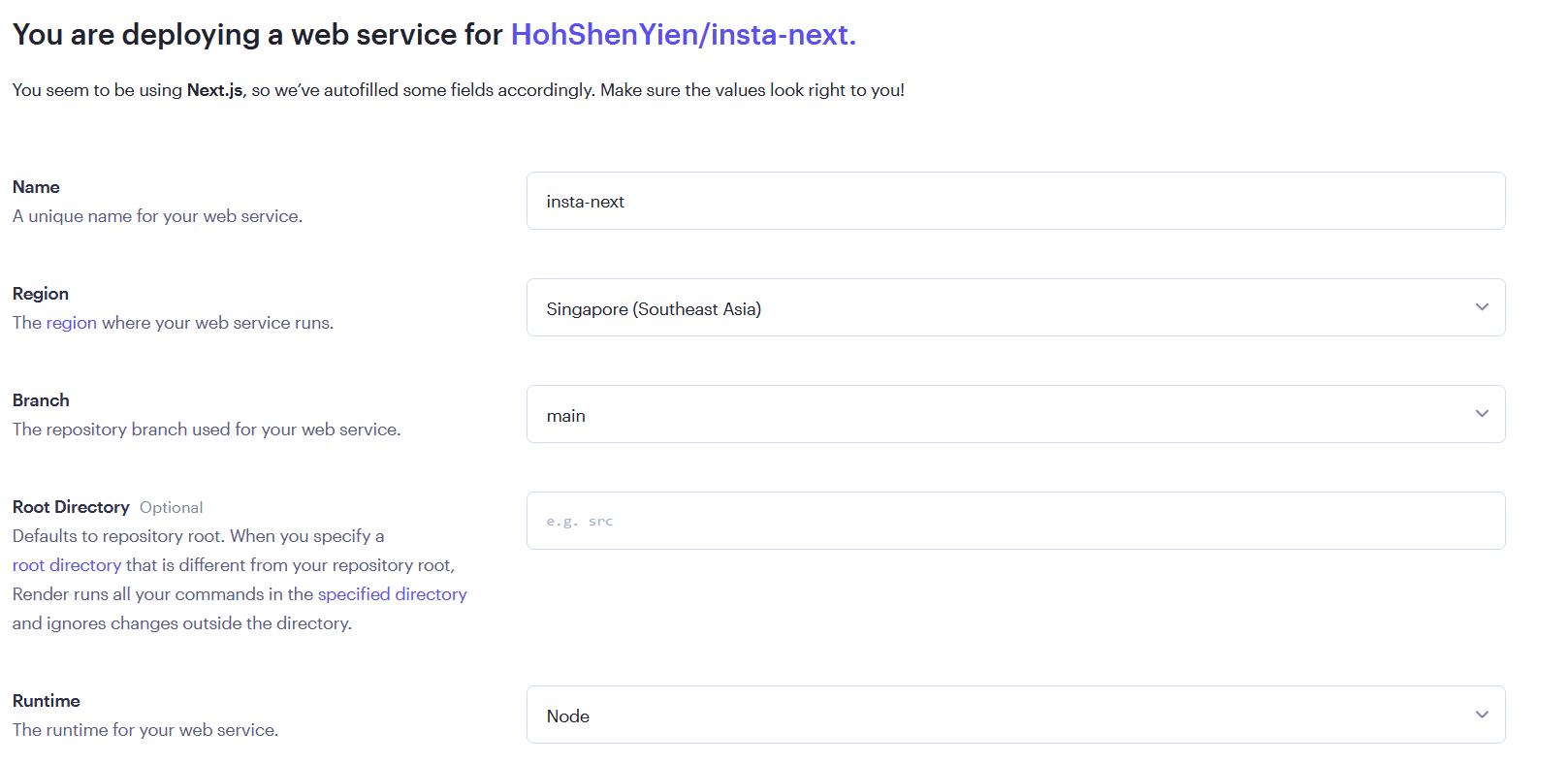Click the chevron arrow on the Branch selector

(1481, 414)
